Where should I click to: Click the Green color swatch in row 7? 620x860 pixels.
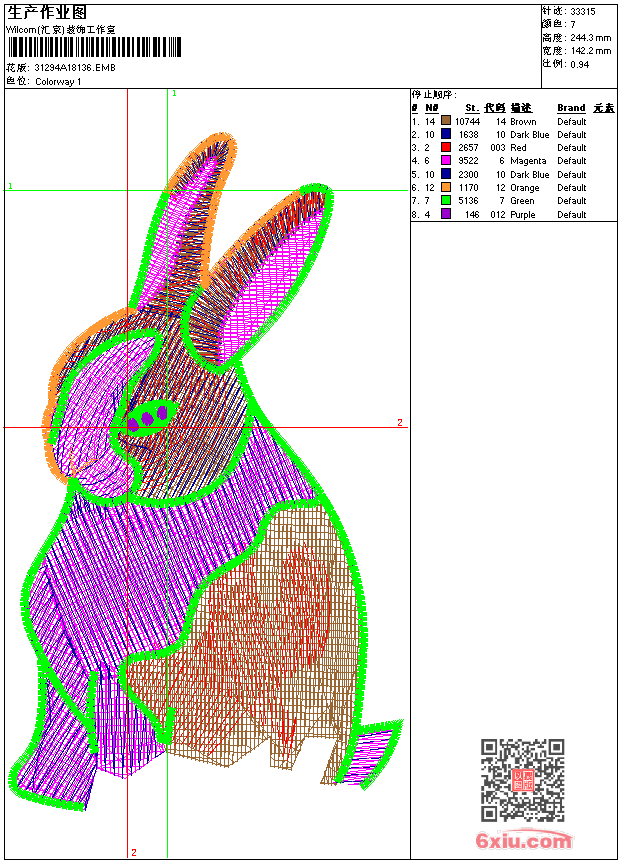pos(446,200)
